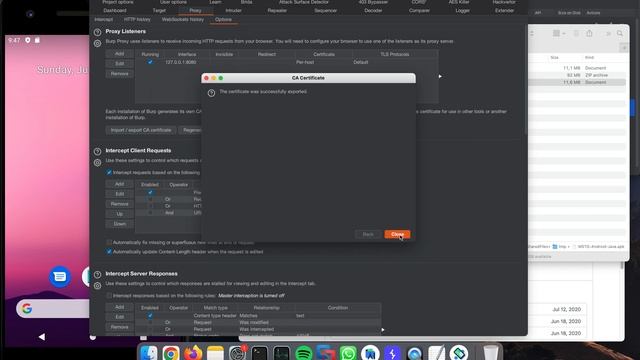Enable Automatically fix missing or superfluous new lines
This screenshot has width=640, height=360.
(x=109, y=242)
